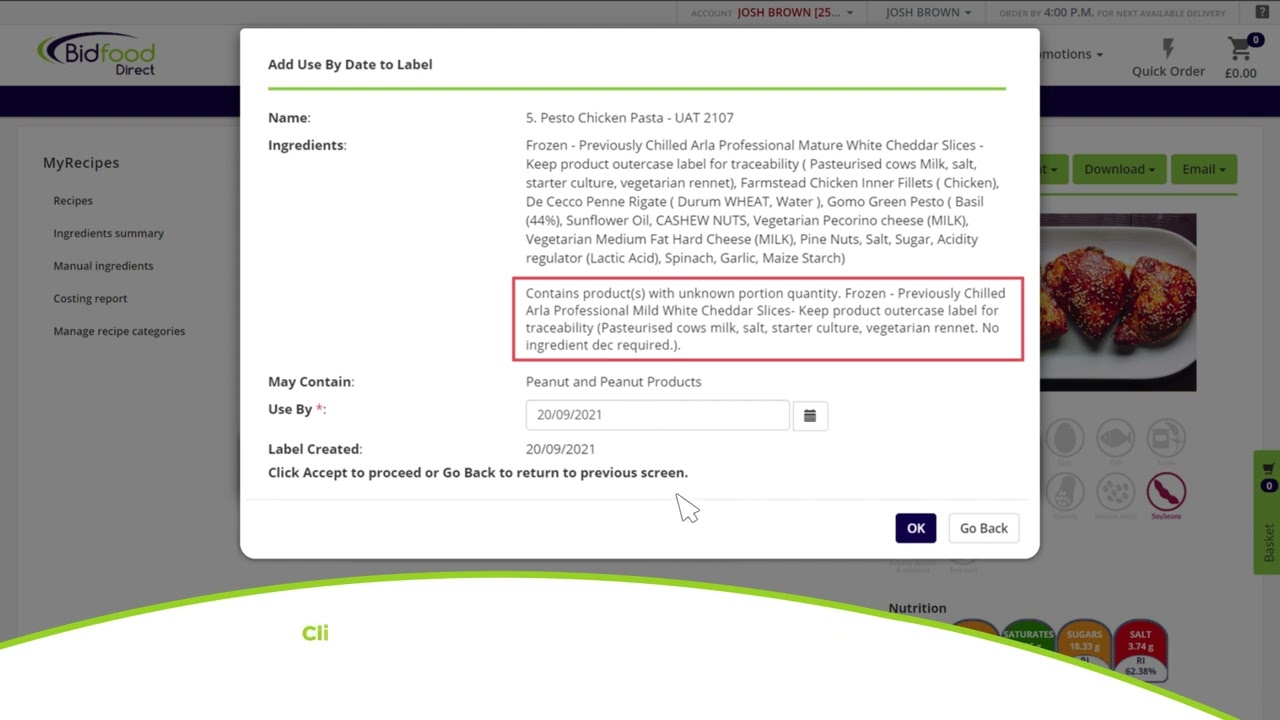The width and height of the screenshot is (1280, 720).
Task: Open Manual ingredients in sidebar
Action: coord(103,266)
